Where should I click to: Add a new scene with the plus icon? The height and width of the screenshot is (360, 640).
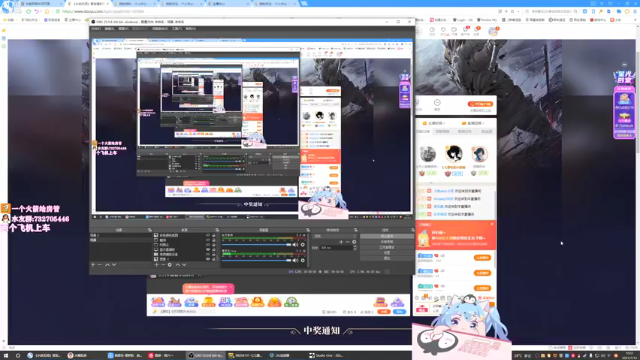pos(93,264)
